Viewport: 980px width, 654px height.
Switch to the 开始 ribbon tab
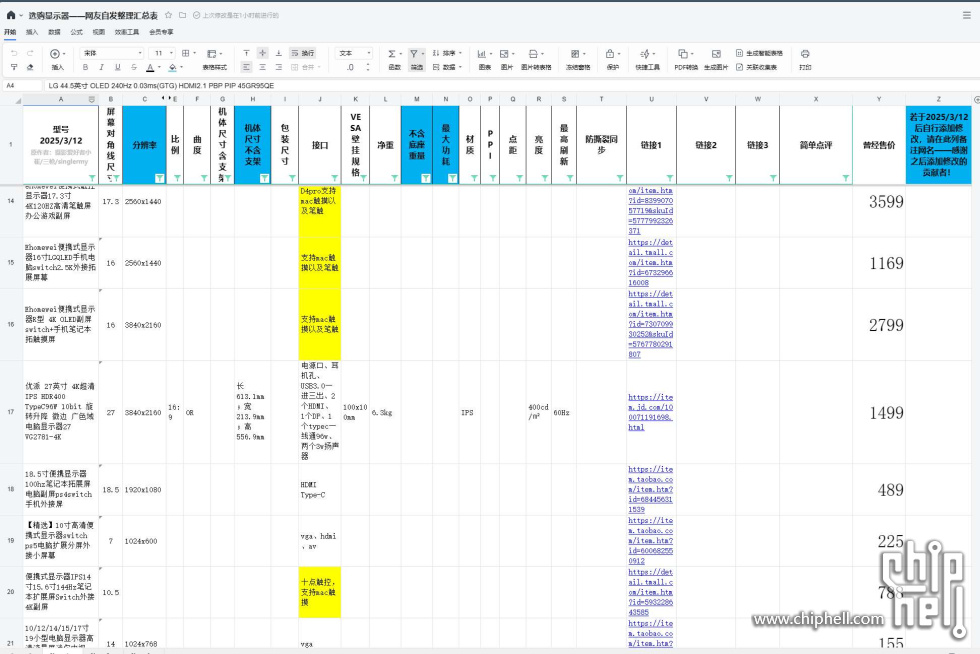(x=10, y=32)
